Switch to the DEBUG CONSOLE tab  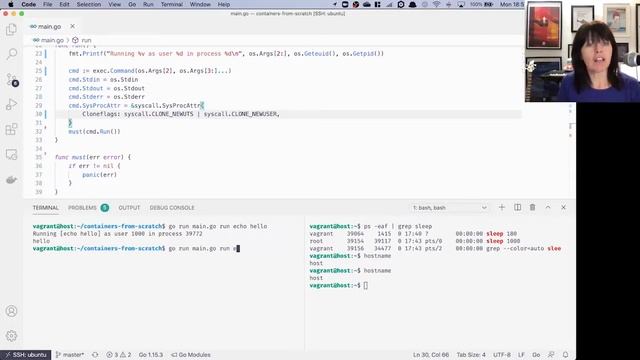pyautogui.click(x=172, y=208)
